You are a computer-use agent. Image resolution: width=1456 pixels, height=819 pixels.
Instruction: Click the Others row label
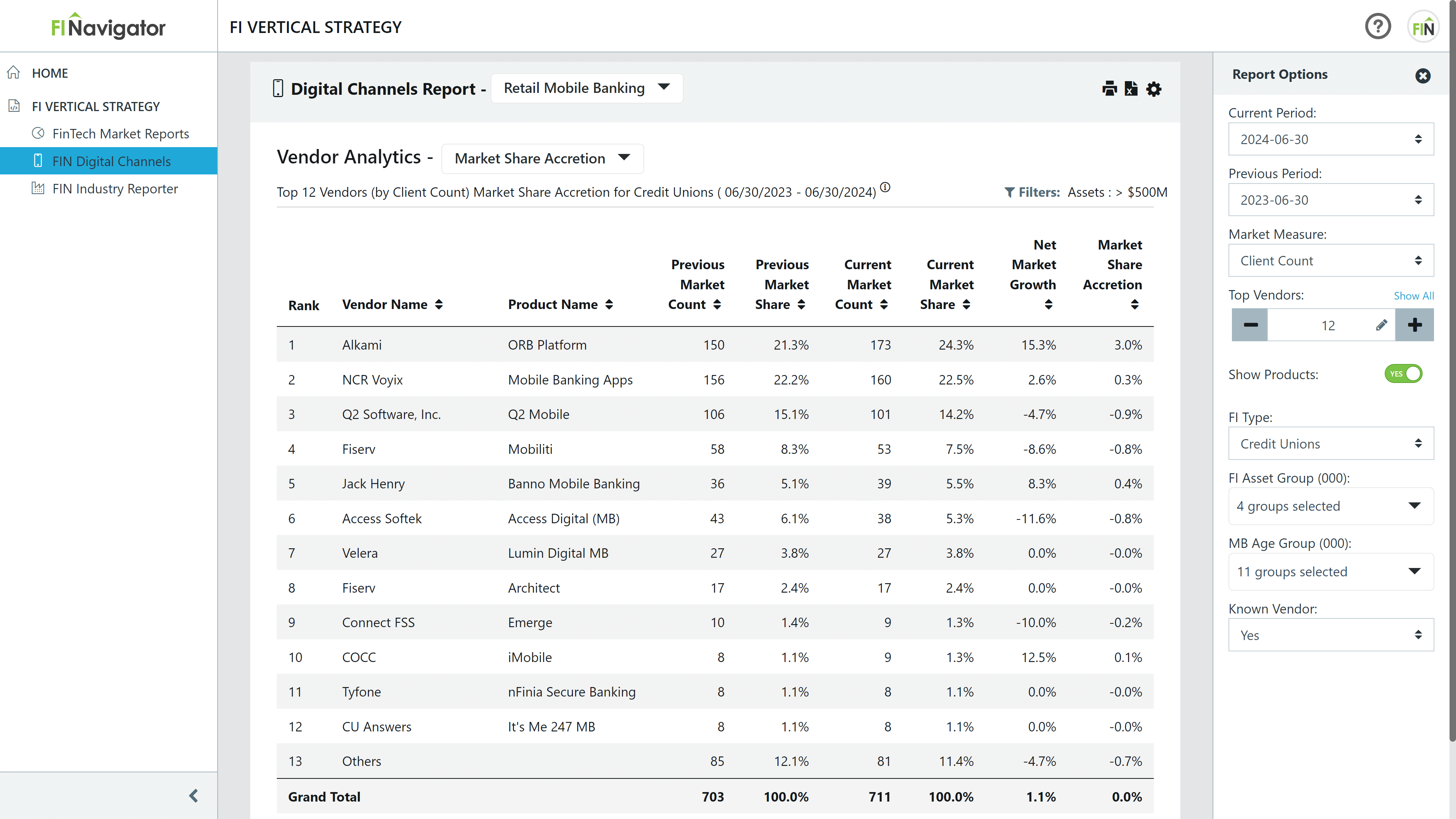361,761
